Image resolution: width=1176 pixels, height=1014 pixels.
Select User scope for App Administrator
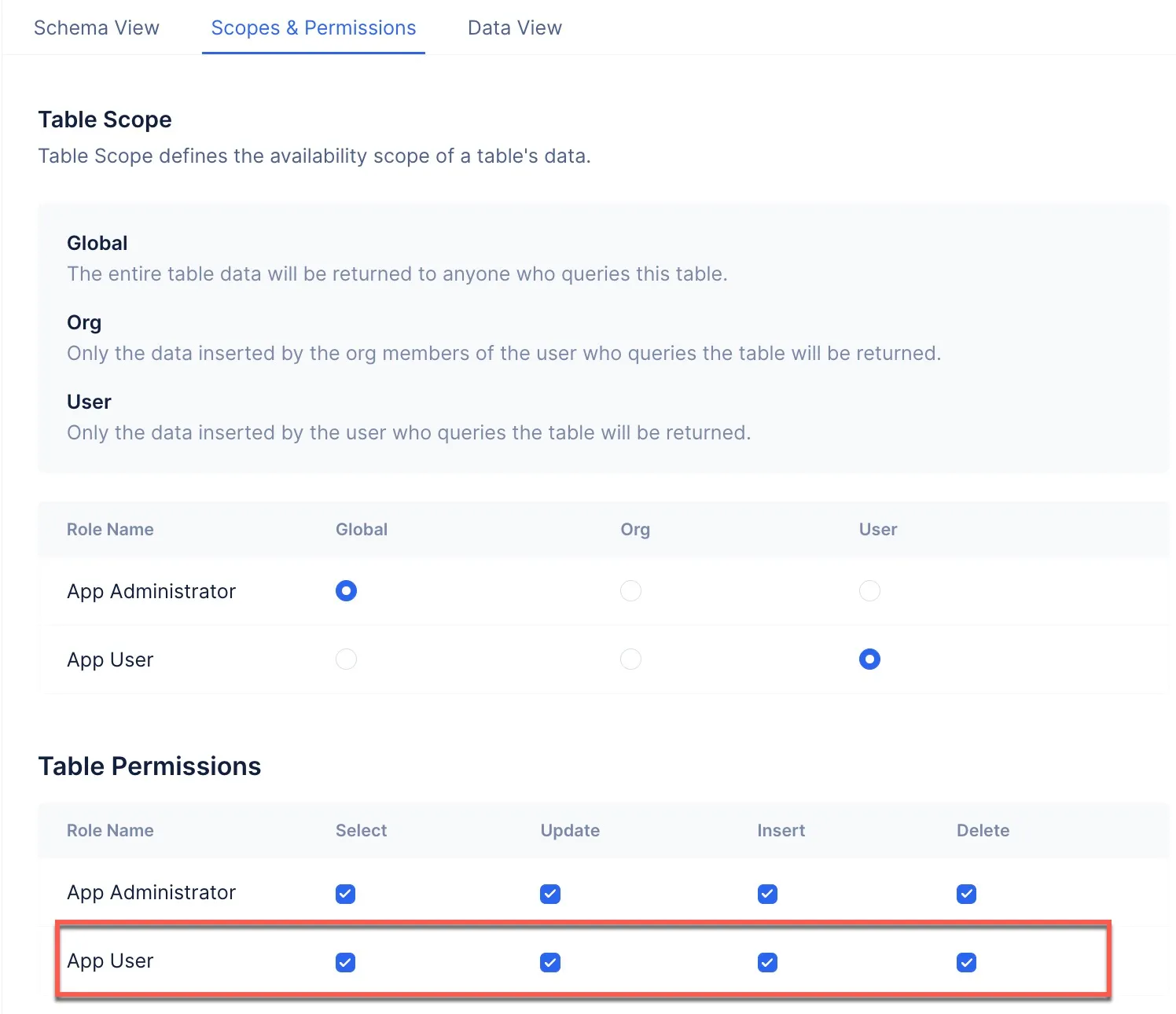click(x=869, y=591)
